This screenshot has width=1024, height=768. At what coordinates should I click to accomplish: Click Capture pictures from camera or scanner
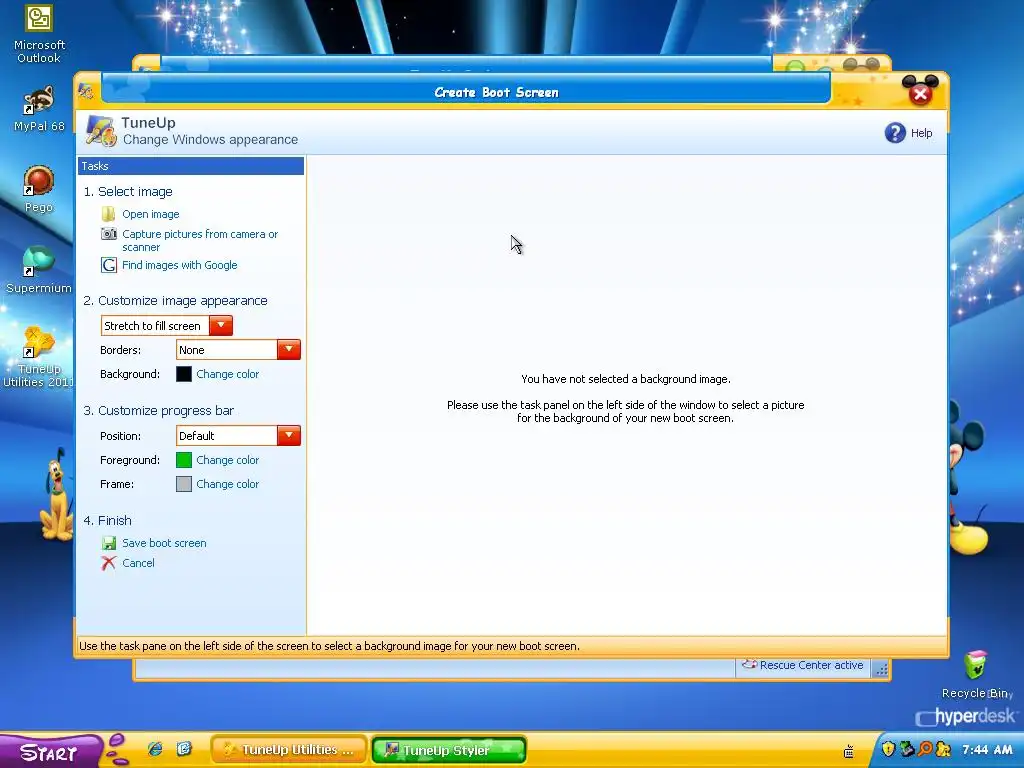[200, 240]
